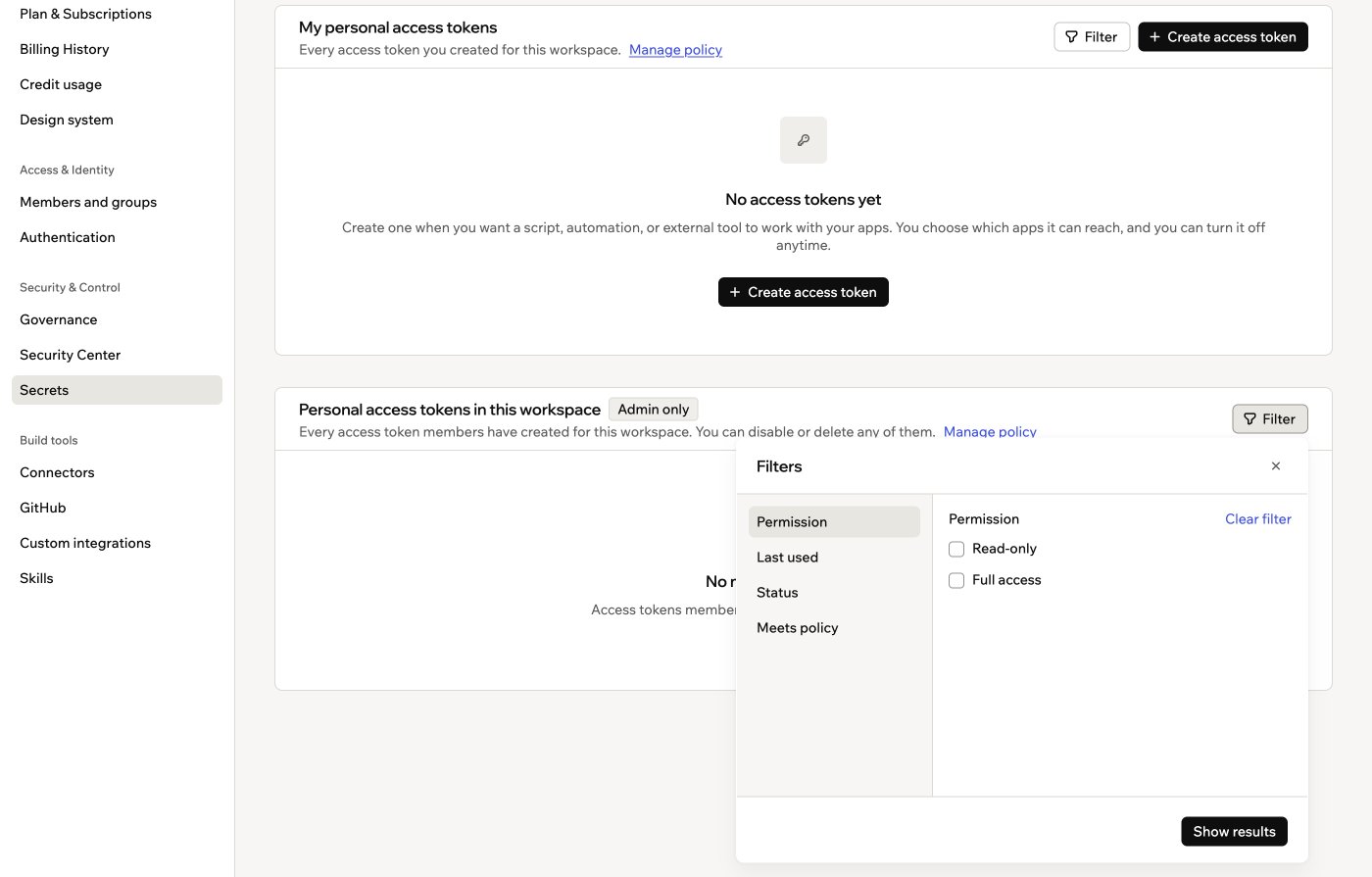
Task: Click Create access token in header
Action: (1222, 36)
